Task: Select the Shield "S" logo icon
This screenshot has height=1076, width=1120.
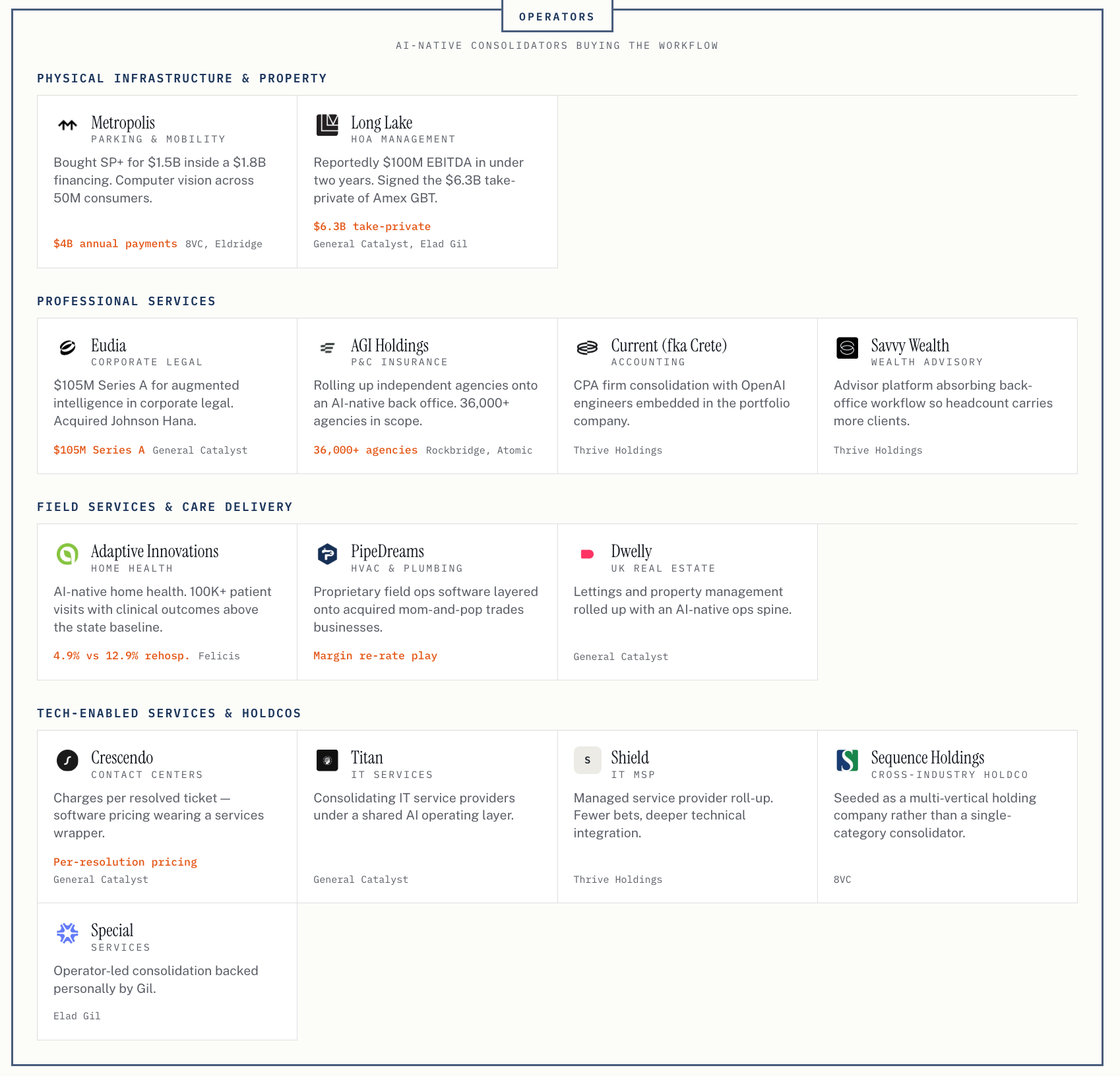Action: (x=587, y=760)
